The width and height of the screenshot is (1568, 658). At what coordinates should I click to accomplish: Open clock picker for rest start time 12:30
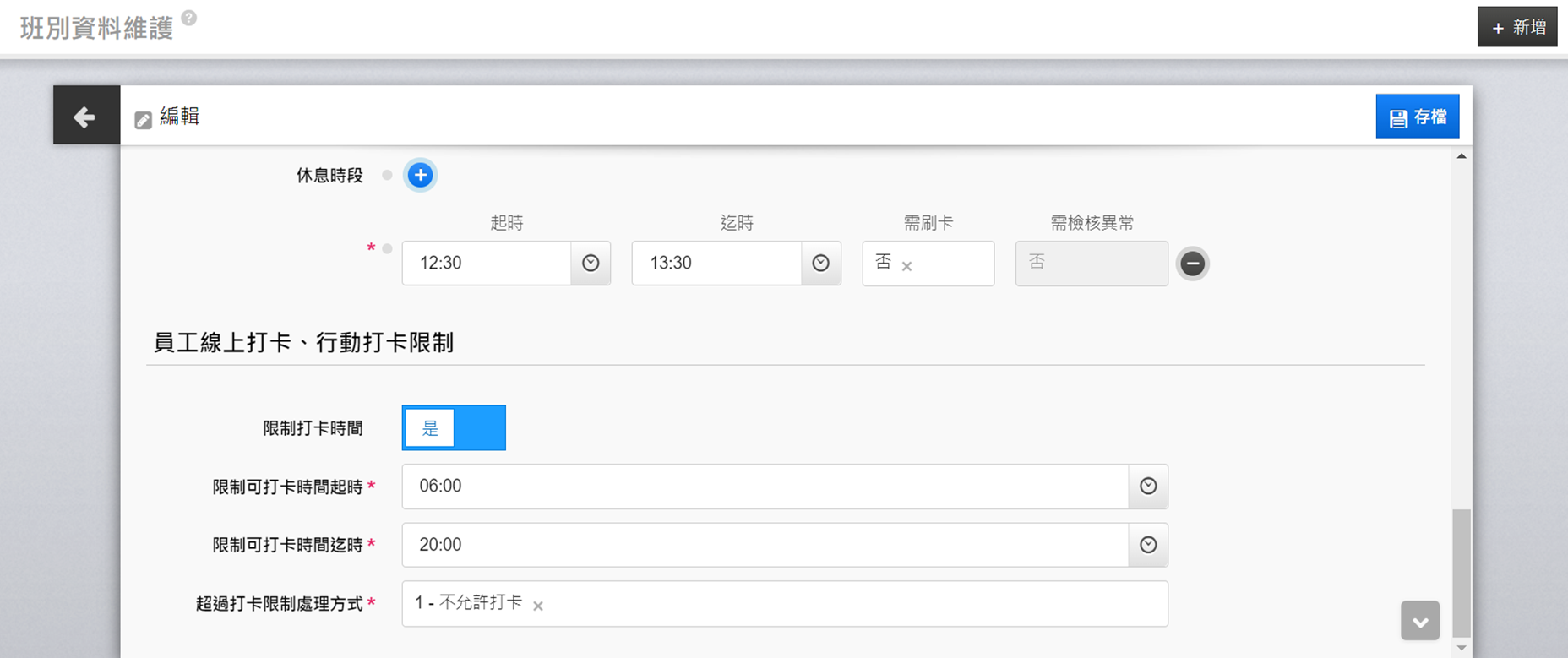pos(591,264)
